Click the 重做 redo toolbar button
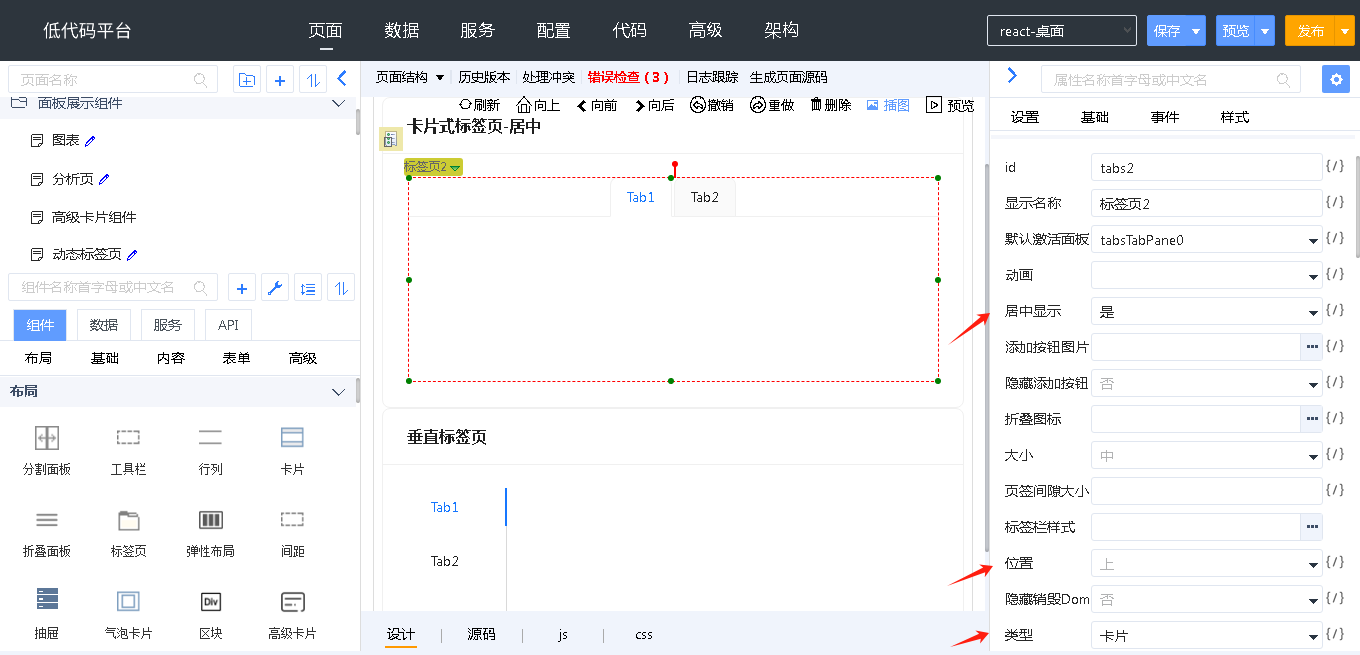The image size is (1360, 655). (772, 105)
